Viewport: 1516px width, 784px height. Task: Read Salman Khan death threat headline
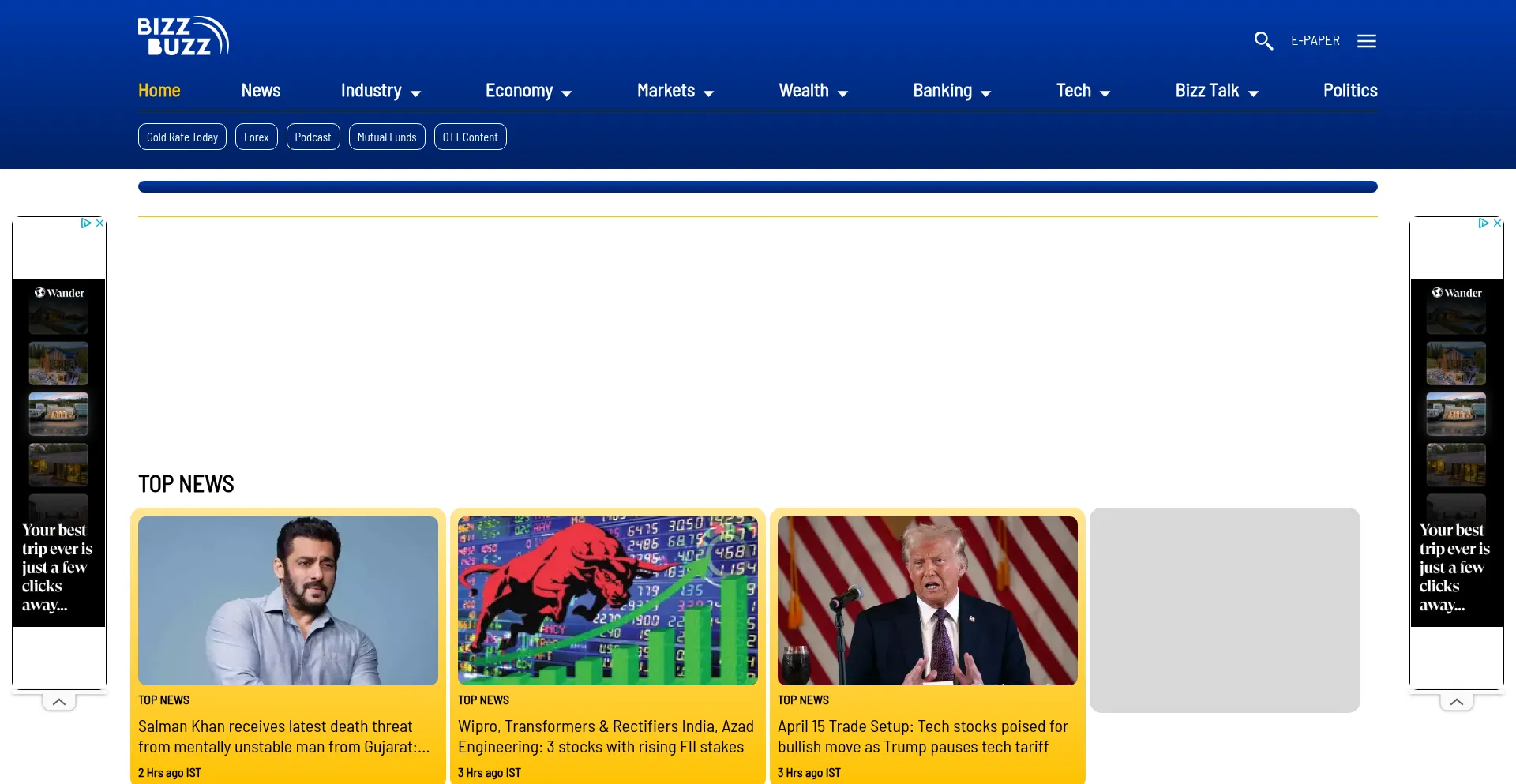coord(284,737)
